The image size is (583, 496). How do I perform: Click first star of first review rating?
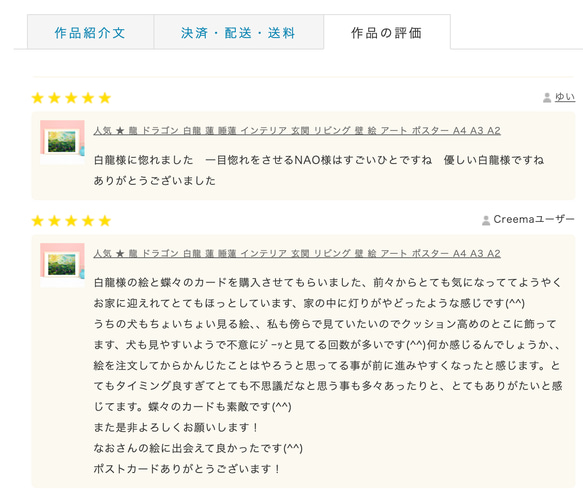tap(38, 98)
